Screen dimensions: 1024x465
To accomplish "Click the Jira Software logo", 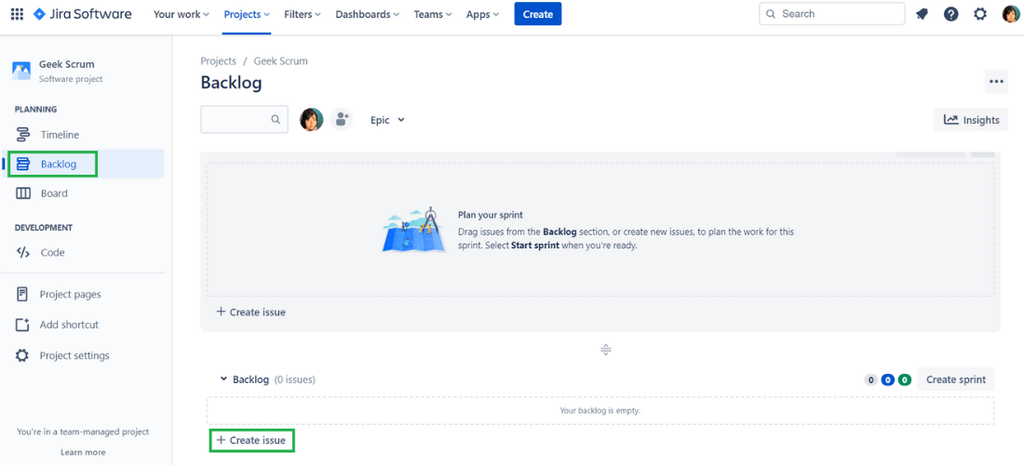I will tap(82, 14).
